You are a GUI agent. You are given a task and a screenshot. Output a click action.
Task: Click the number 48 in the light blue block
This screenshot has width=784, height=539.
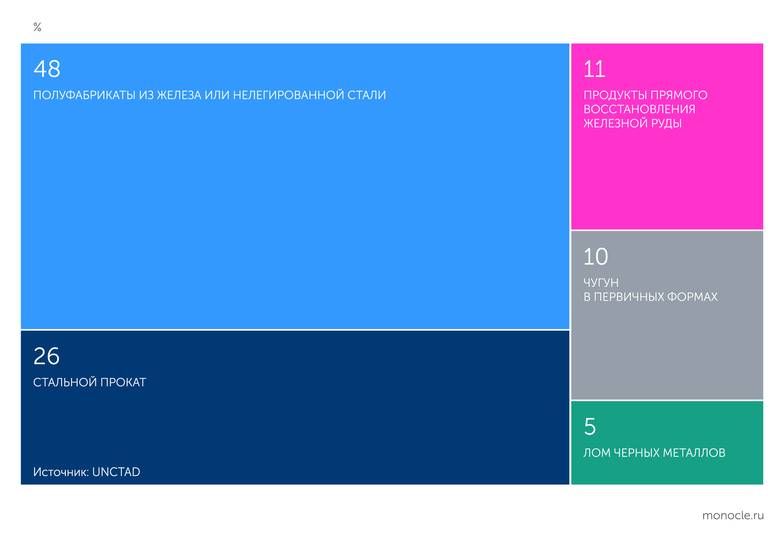tap(47, 69)
